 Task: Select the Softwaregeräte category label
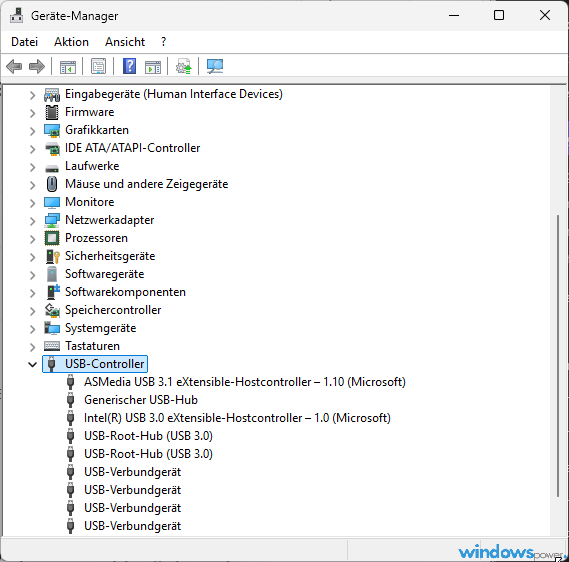105,274
